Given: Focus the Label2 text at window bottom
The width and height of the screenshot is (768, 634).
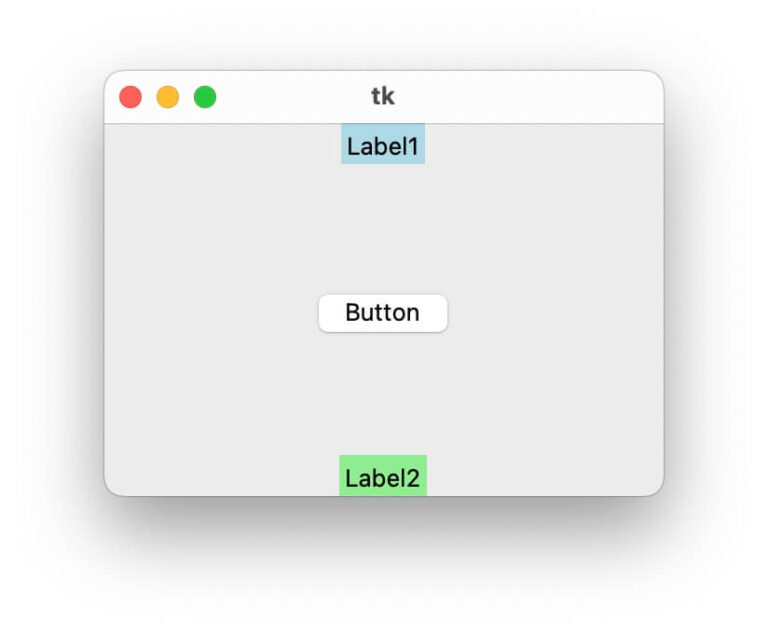Looking at the screenshot, I should click(x=383, y=478).
